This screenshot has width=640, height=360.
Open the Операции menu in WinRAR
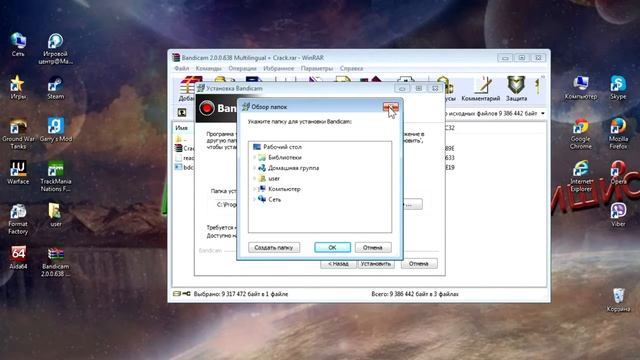coord(242,69)
